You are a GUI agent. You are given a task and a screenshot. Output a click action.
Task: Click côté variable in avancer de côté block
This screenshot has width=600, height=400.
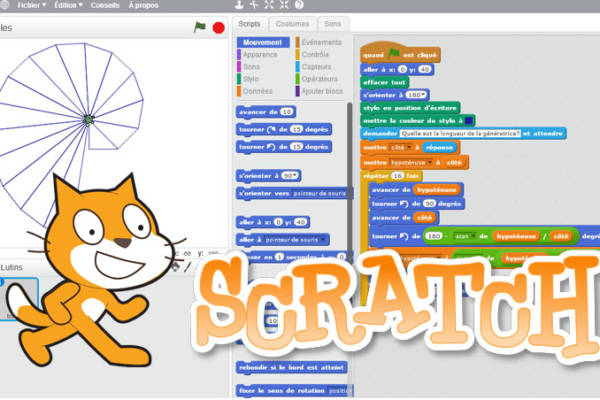(x=424, y=218)
